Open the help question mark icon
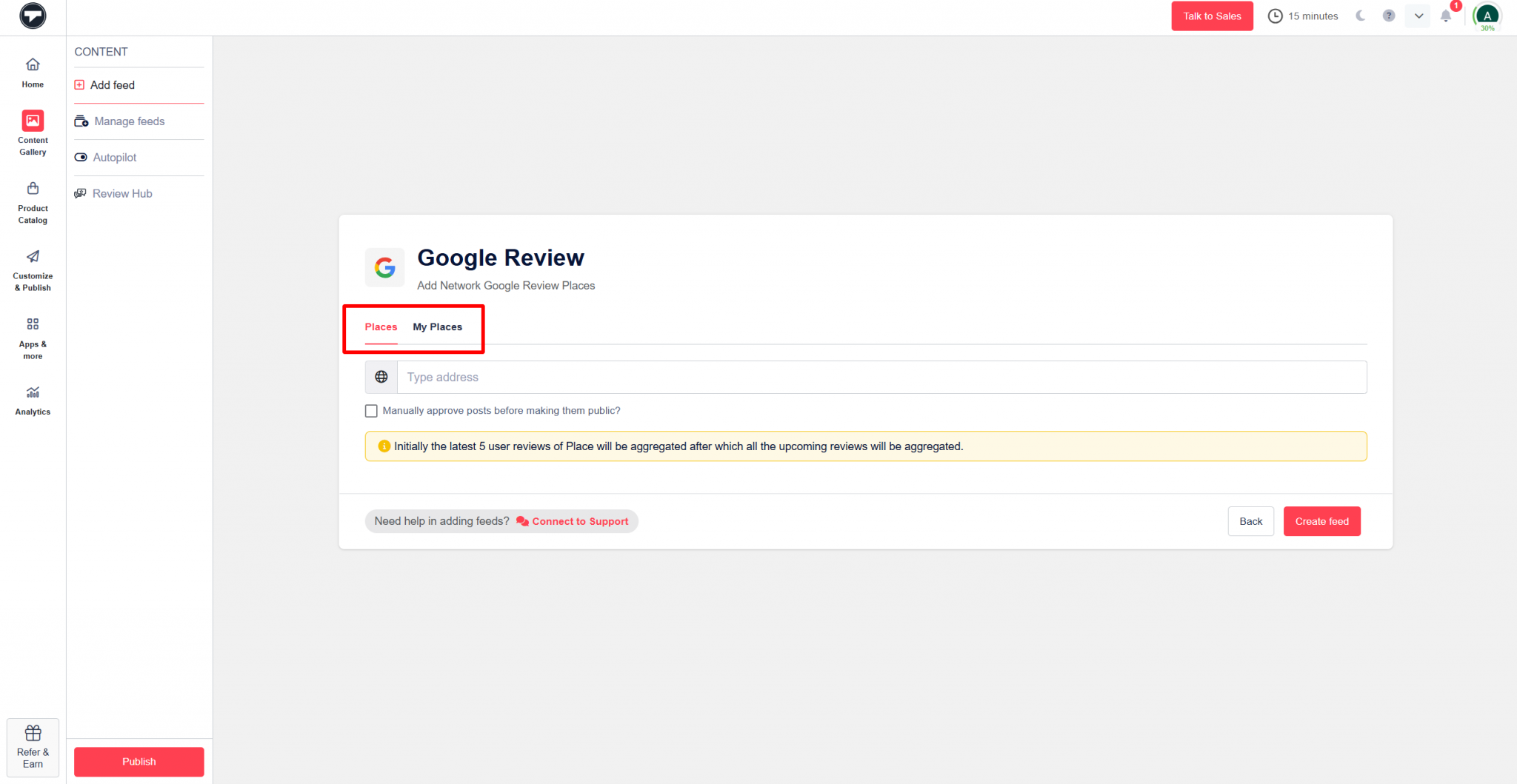This screenshot has height=784, width=1517. (1388, 16)
